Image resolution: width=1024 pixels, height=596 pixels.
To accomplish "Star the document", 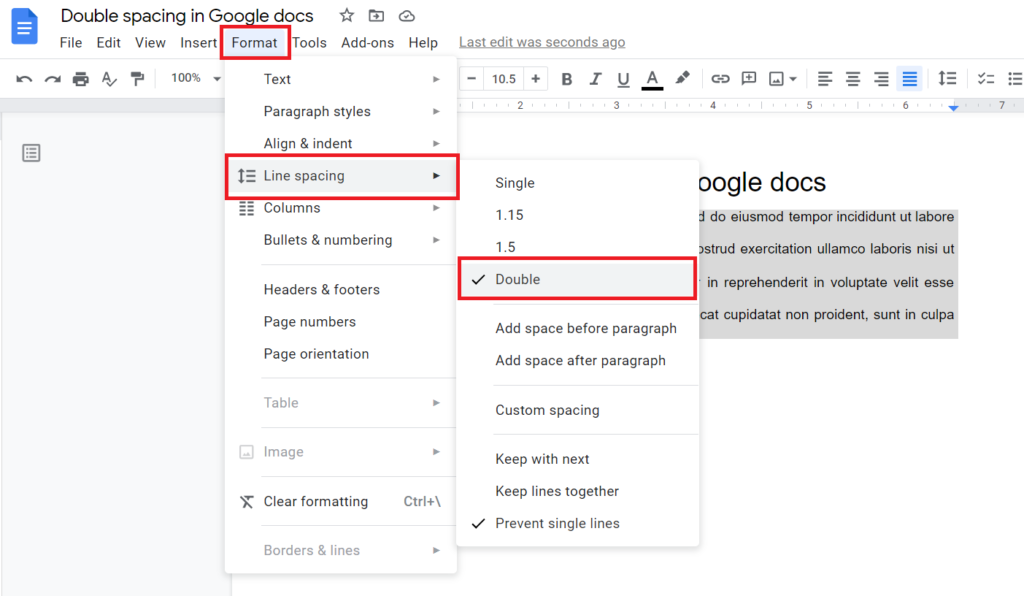I will pos(345,15).
